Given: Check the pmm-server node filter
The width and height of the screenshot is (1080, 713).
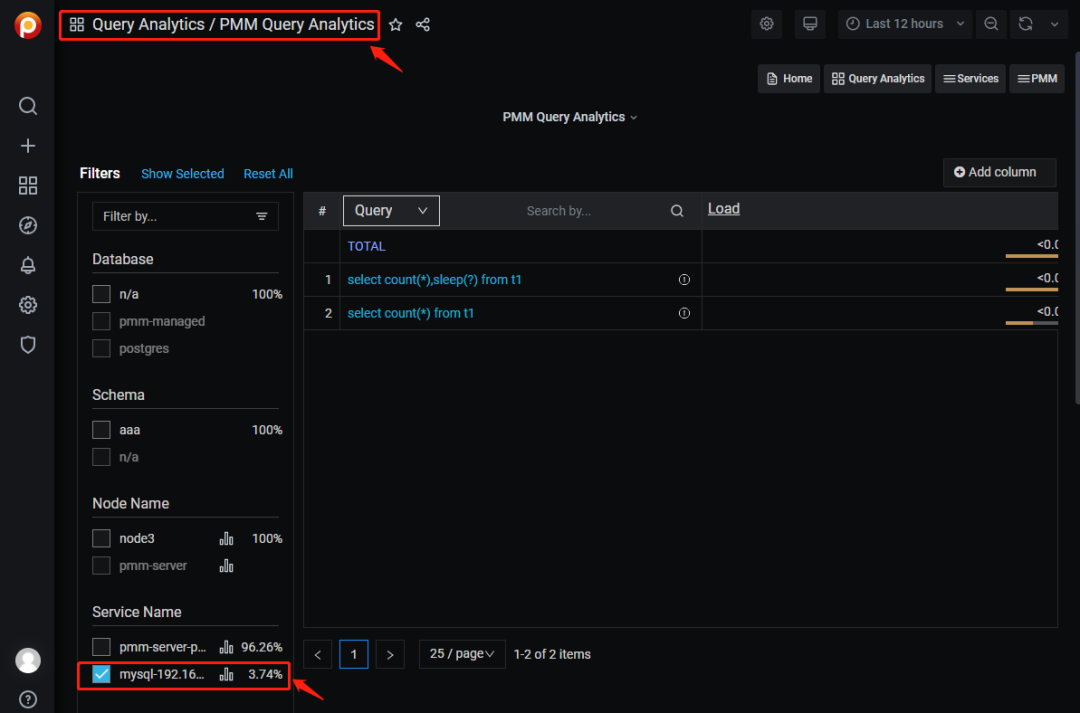Looking at the screenshot, I should [101, 566].
